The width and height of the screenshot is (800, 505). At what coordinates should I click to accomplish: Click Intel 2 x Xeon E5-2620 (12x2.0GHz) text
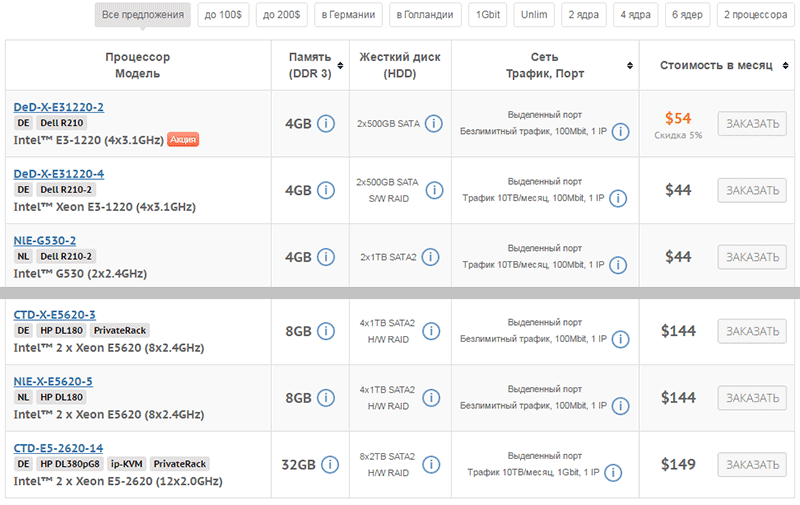pos(118,482)
